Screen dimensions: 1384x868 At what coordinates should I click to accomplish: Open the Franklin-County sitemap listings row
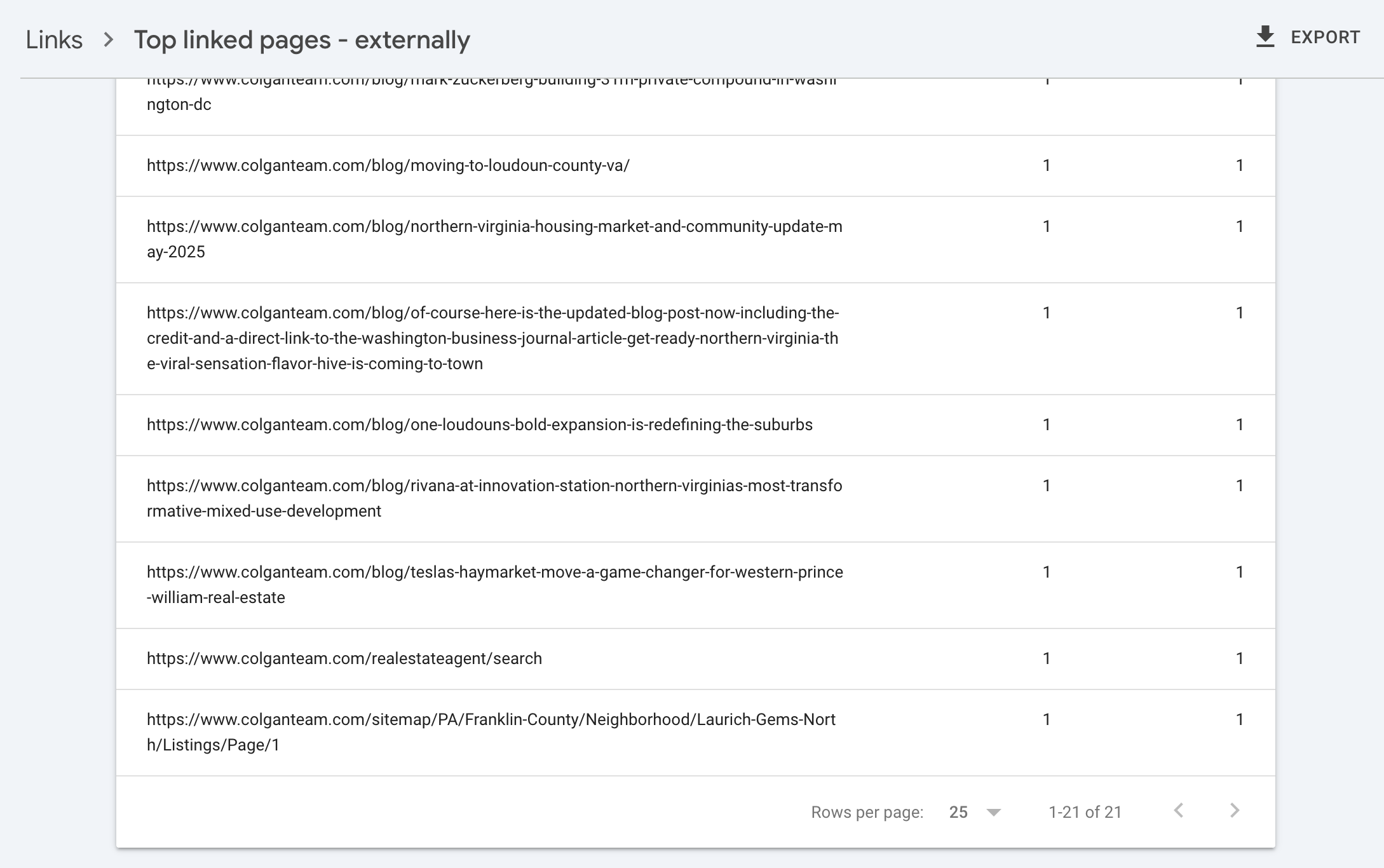491,732
